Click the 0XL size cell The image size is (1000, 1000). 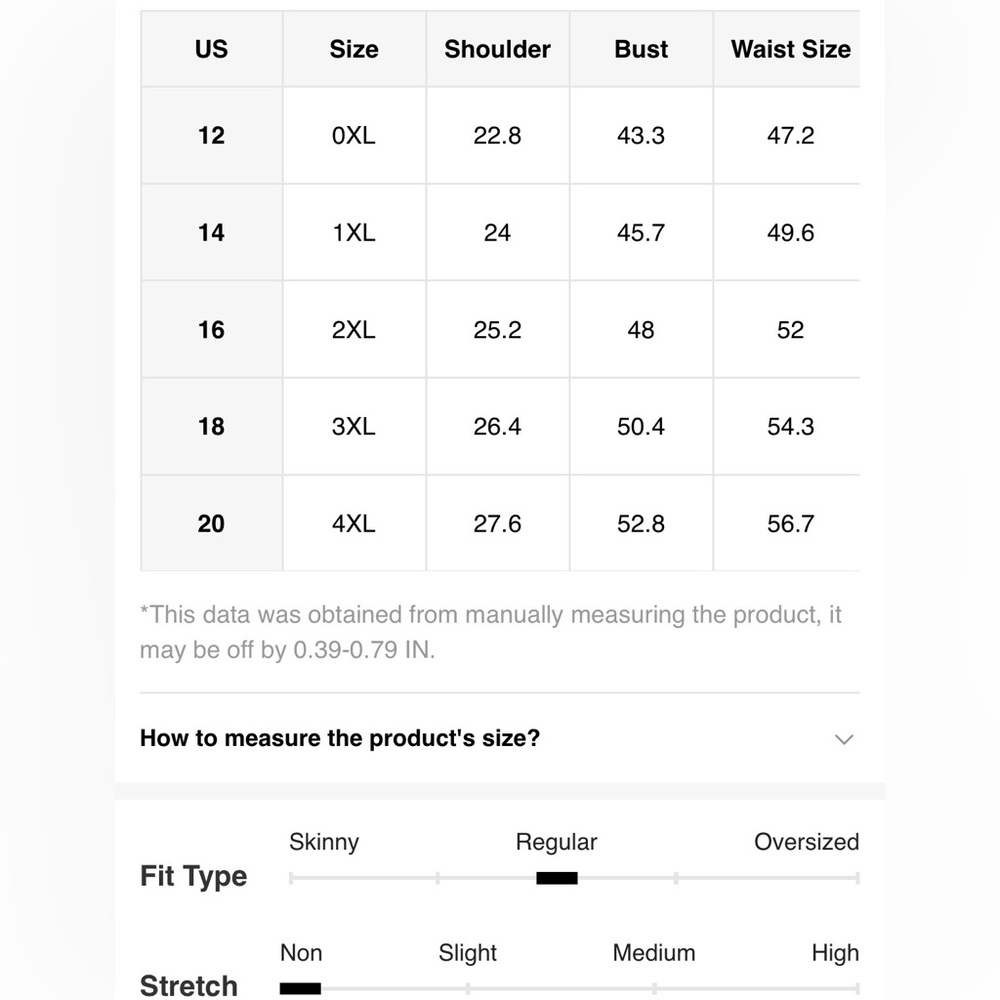[354, 135]
